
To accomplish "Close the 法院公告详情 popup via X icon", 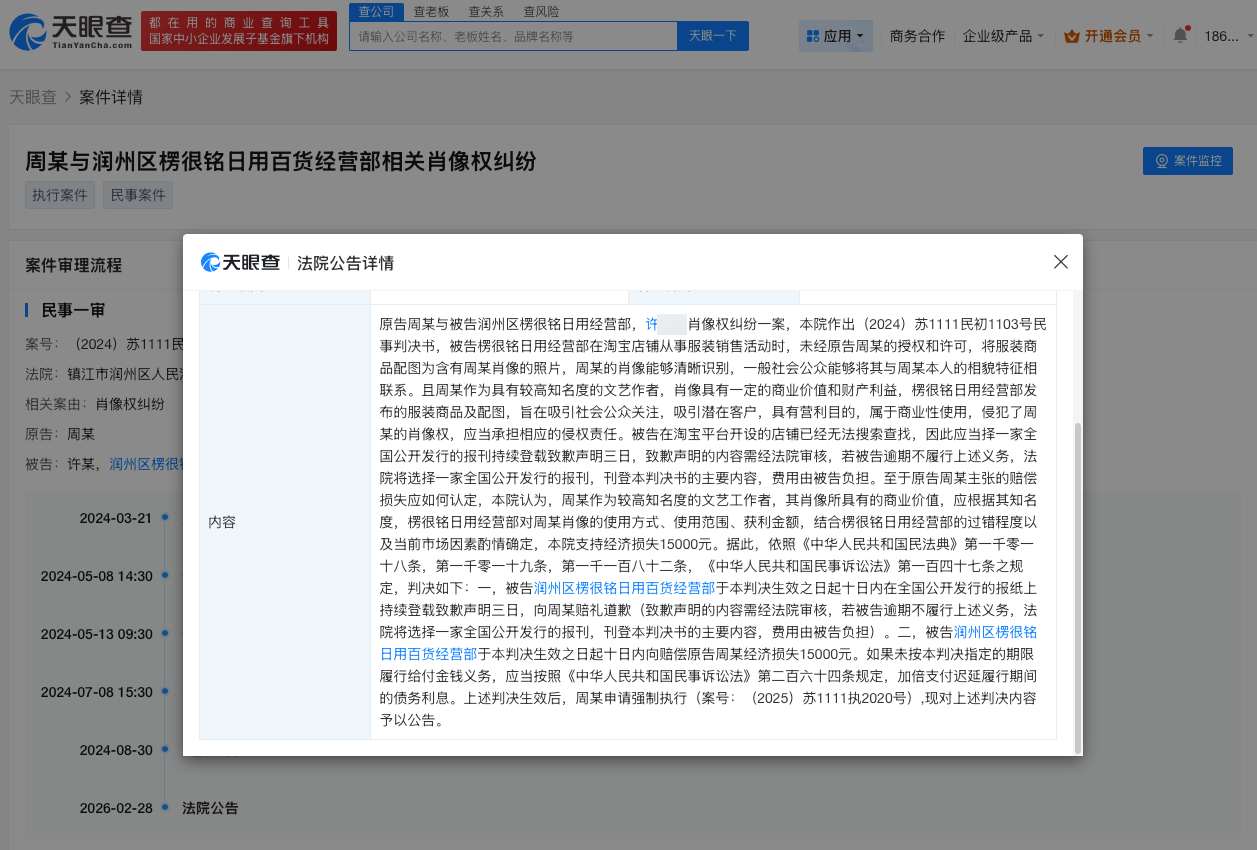I will [x=1060, y=261].
